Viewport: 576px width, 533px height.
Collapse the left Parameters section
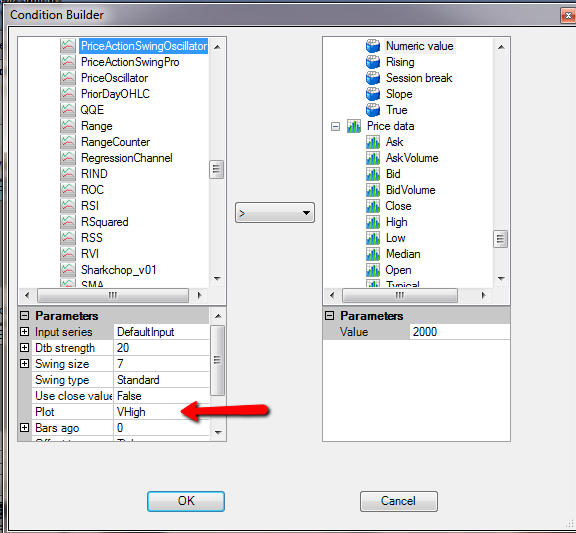coord(25,316)
